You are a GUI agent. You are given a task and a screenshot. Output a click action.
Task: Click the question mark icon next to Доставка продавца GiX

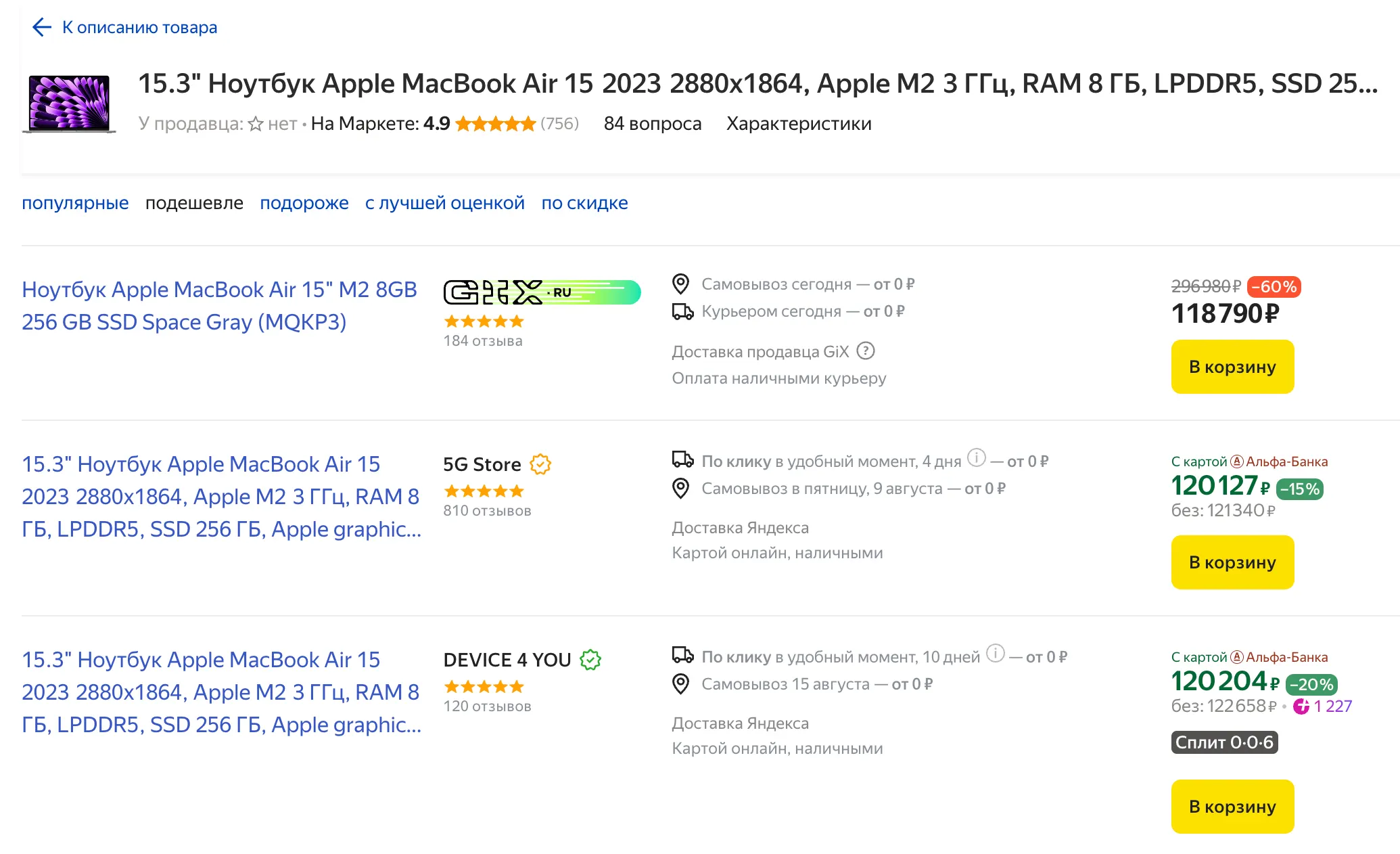point(865,351)
